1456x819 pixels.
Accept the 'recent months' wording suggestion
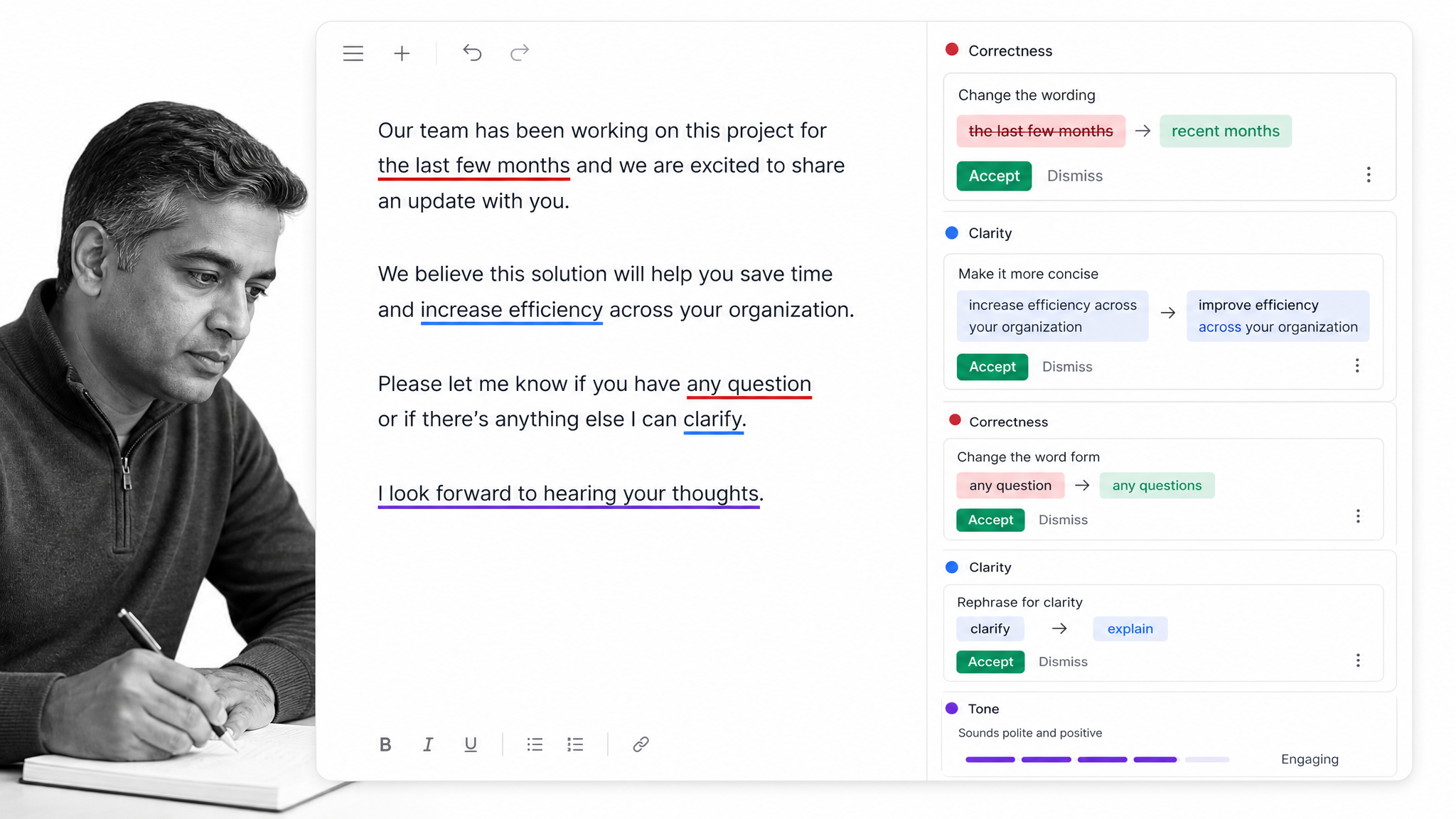click(x=994, y=176)
